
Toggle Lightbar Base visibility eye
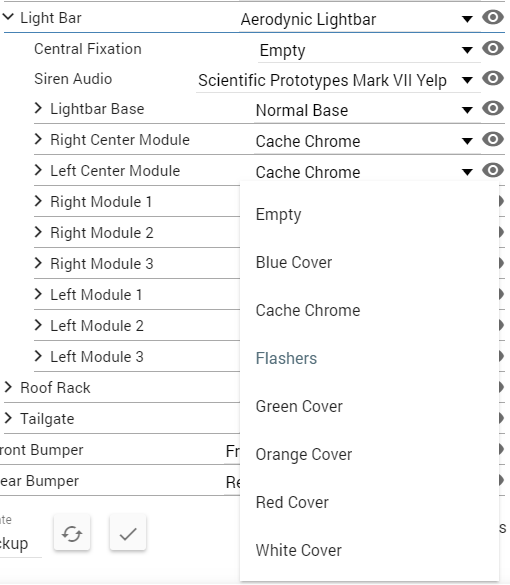493,109
